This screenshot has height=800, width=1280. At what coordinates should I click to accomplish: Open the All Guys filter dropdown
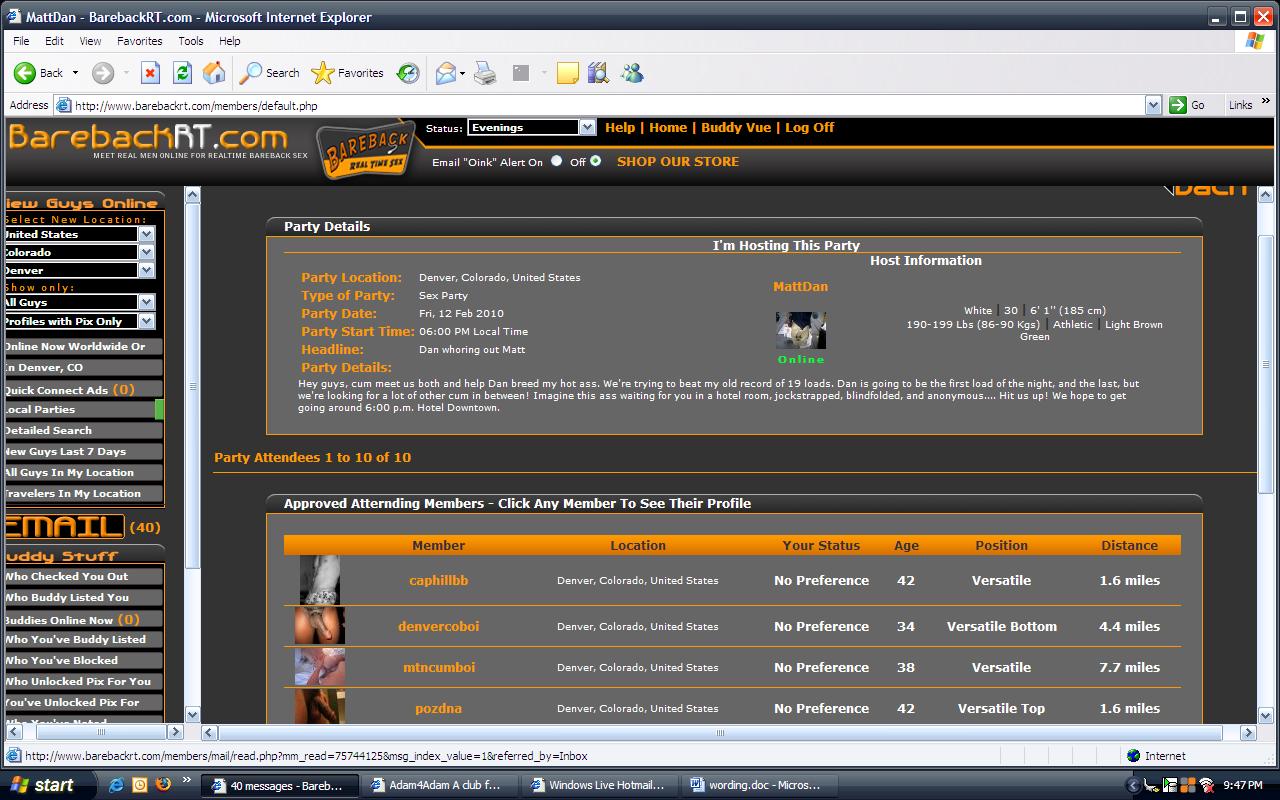coord(78,302)
